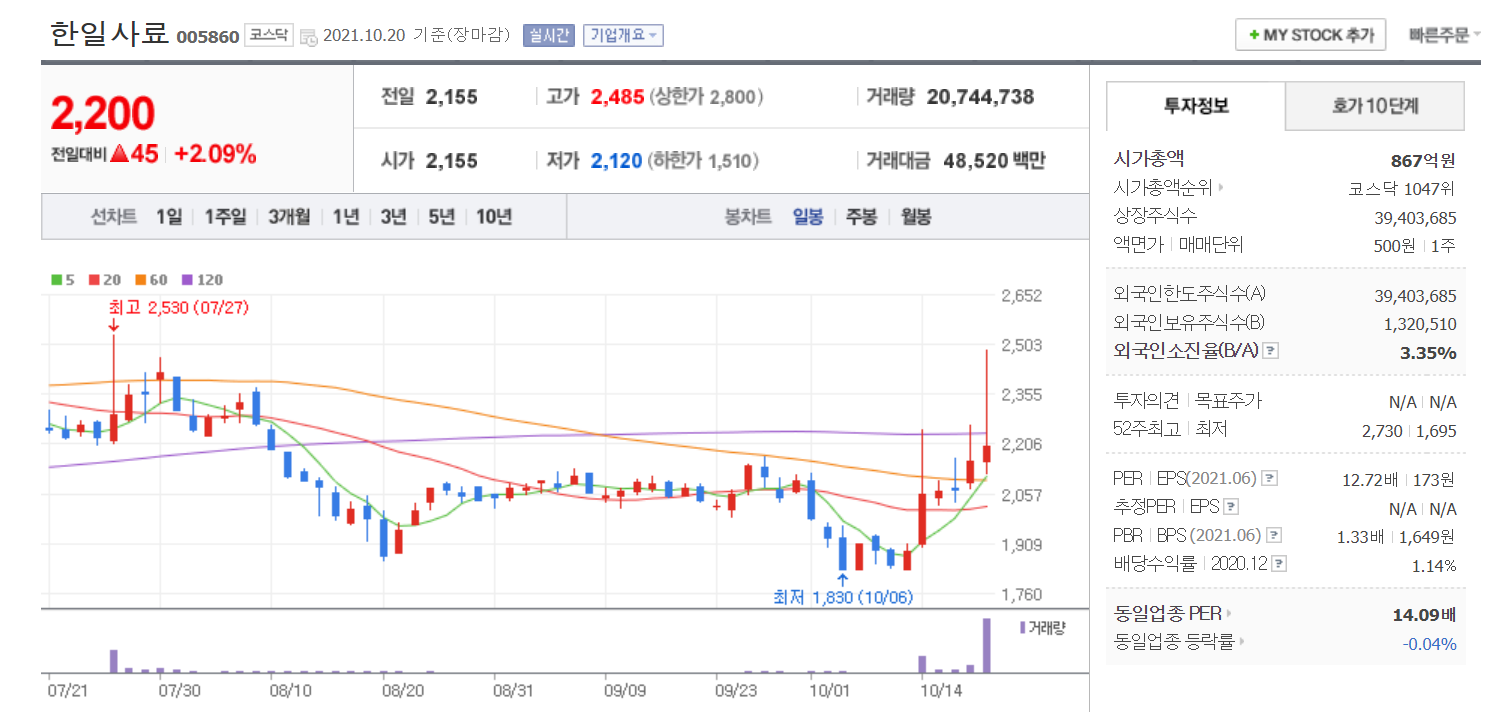Image resolution: width=1493 pixels, height=712 pixels.
Task: Click the green 5-day moving average legend
Action: pyautogui.click(x=63, y=280)
